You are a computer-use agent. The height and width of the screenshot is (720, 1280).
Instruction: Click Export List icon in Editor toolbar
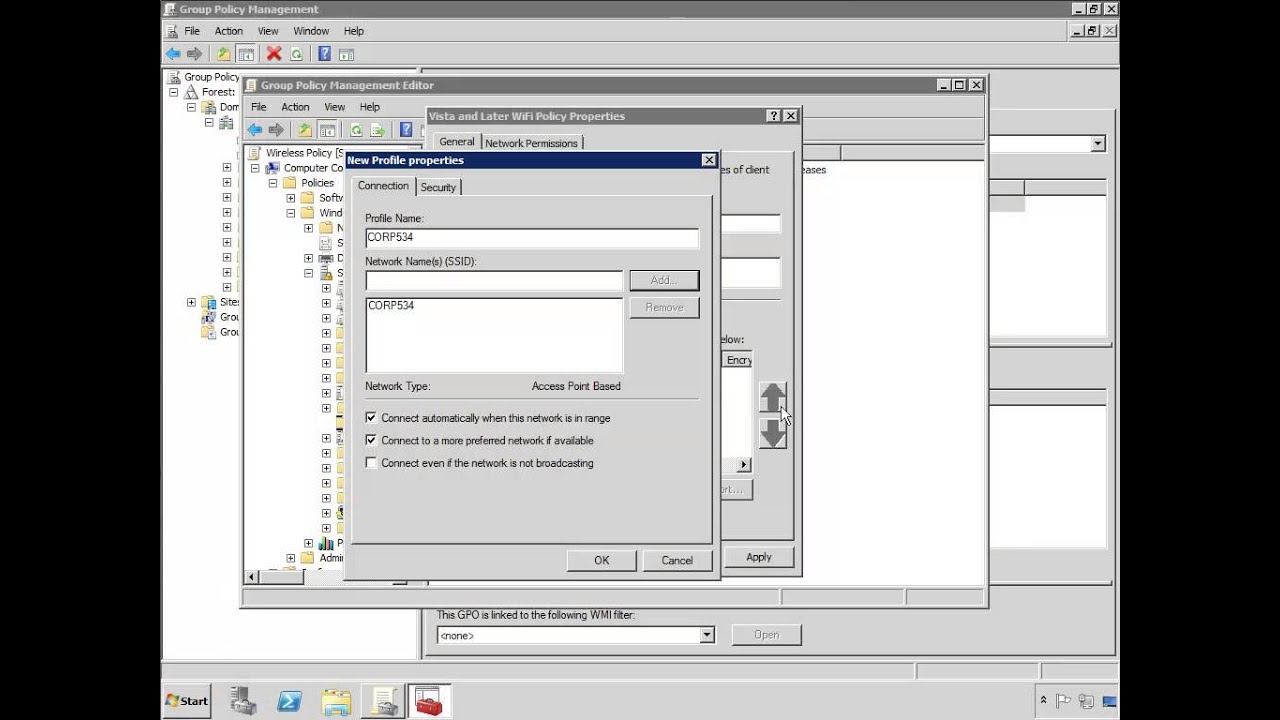point(378,130)
